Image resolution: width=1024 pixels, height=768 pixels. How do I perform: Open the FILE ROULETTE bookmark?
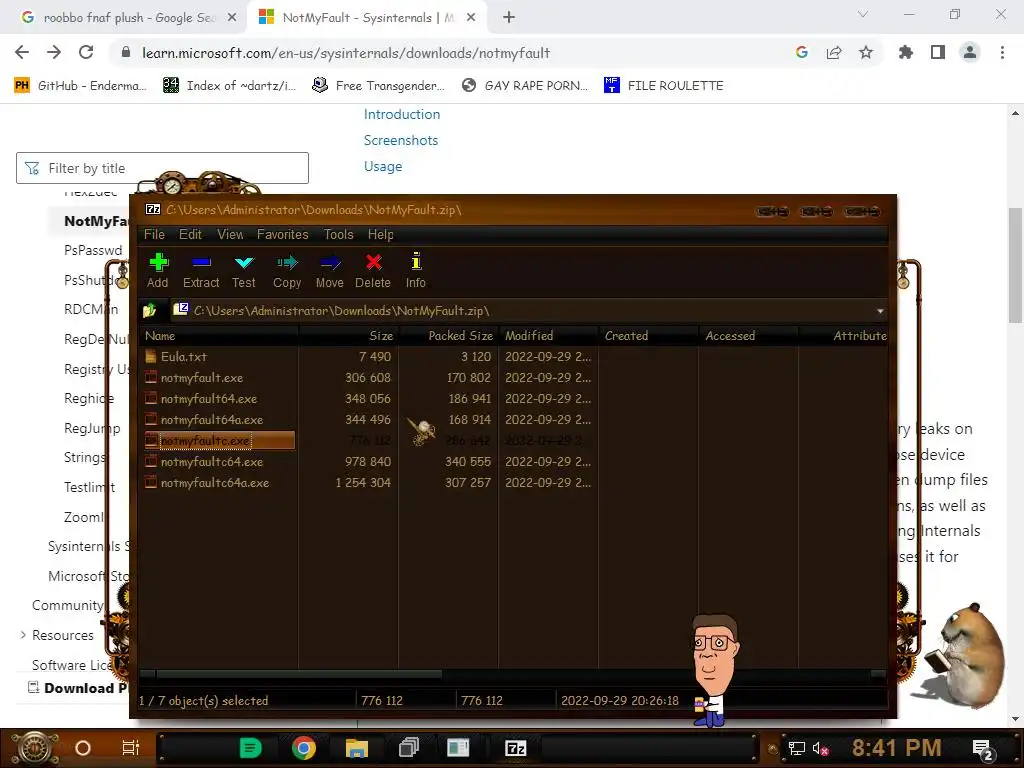point(664,86)
